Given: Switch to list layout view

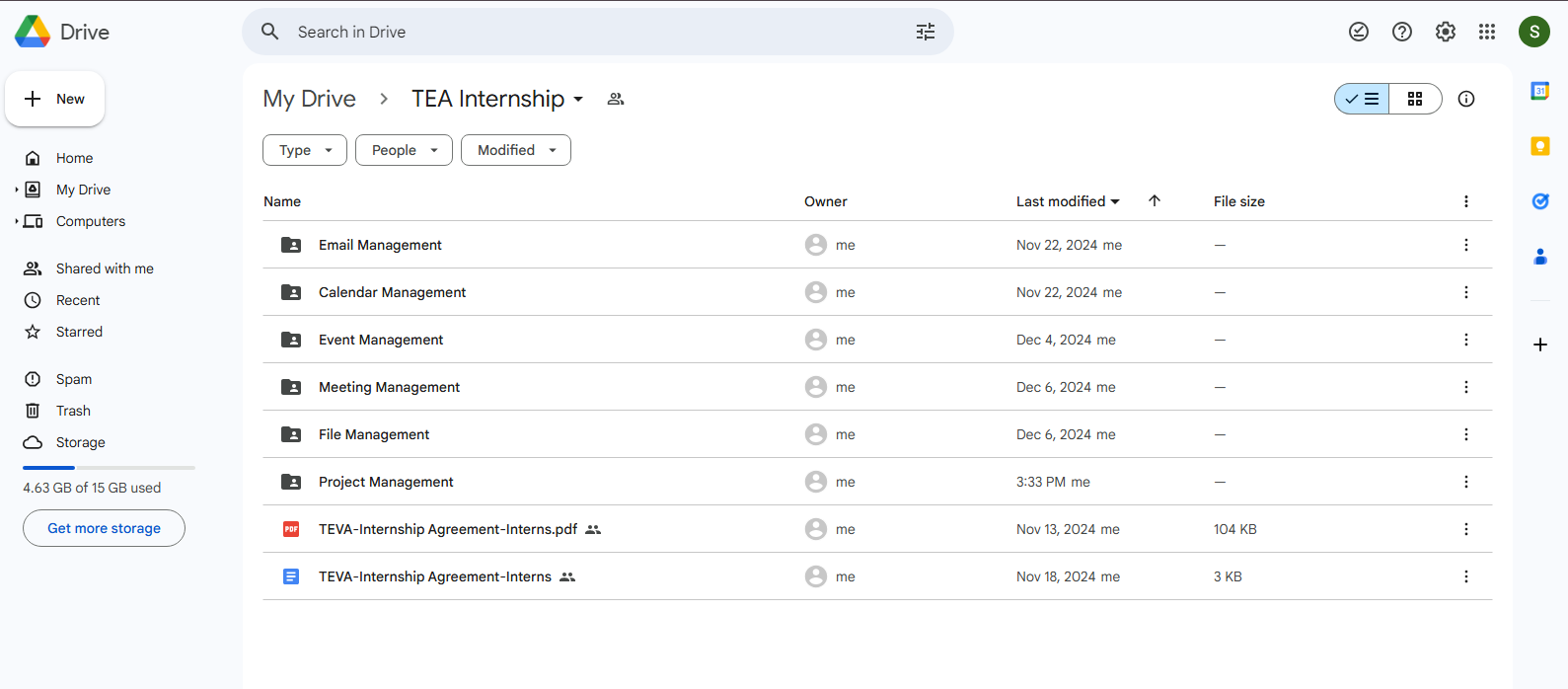Looking at the screenshot, I should [x=1363, y=99].
